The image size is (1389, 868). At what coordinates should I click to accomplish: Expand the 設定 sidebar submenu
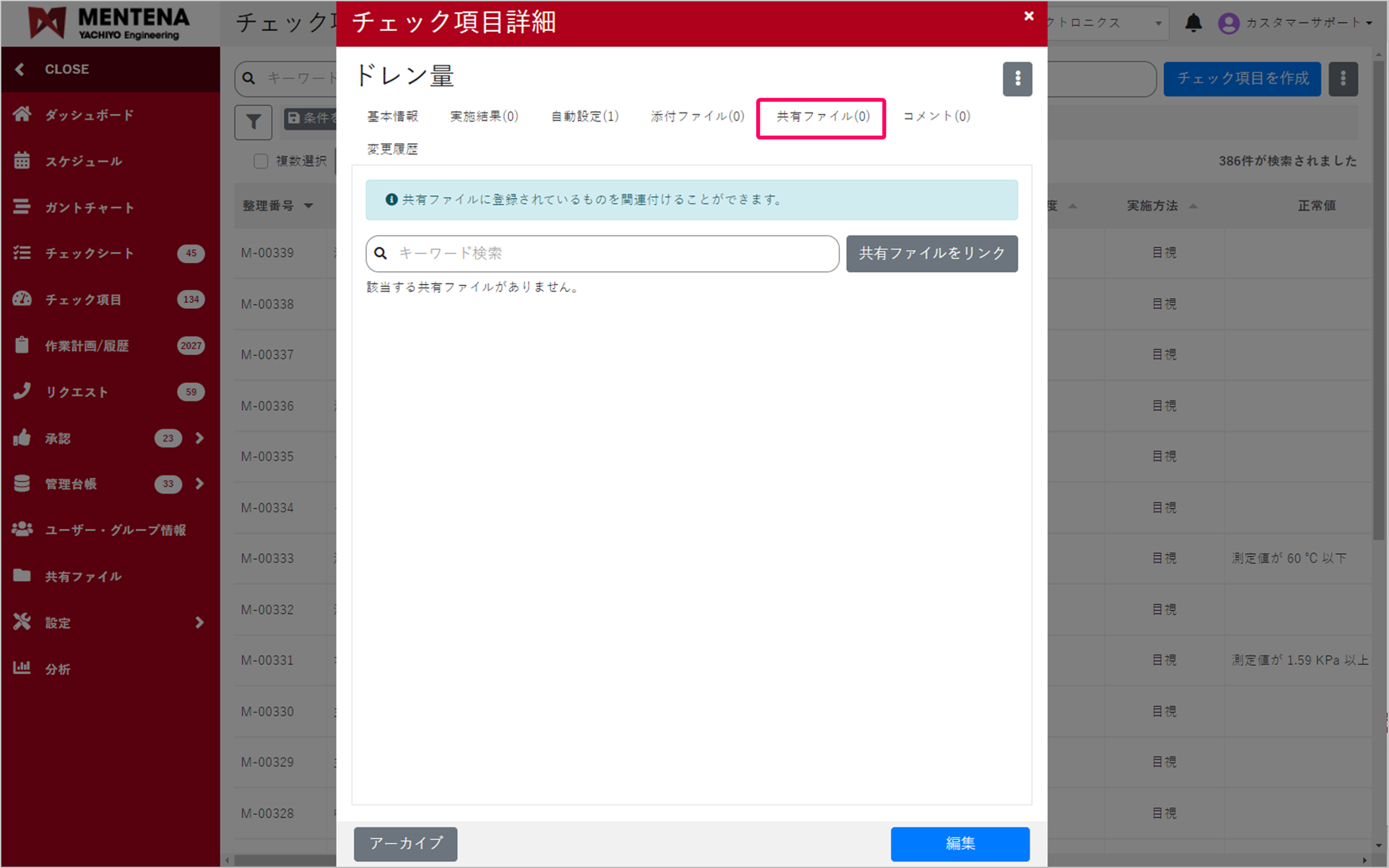[199, 622]
